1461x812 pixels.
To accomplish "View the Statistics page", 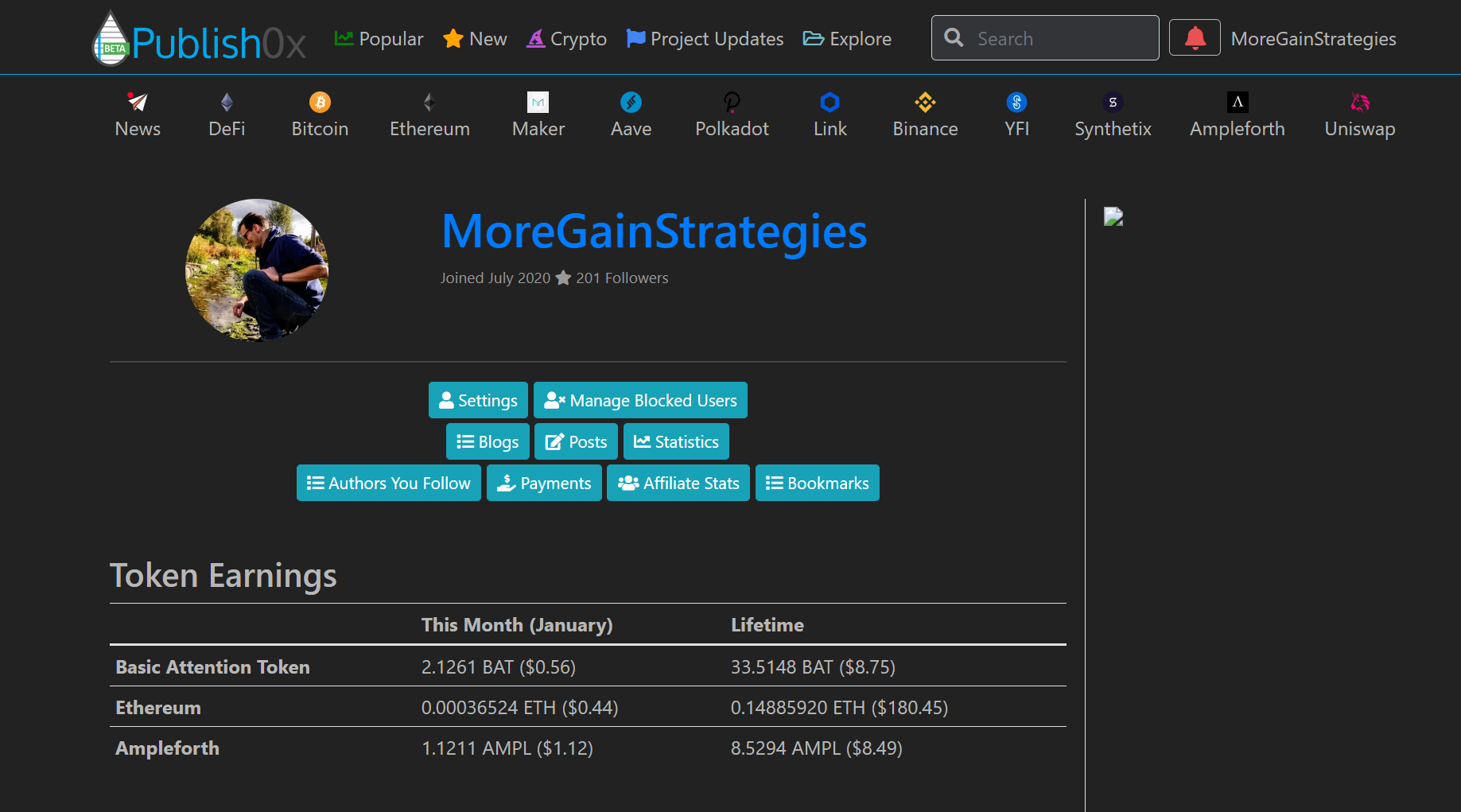I will 676,441.
